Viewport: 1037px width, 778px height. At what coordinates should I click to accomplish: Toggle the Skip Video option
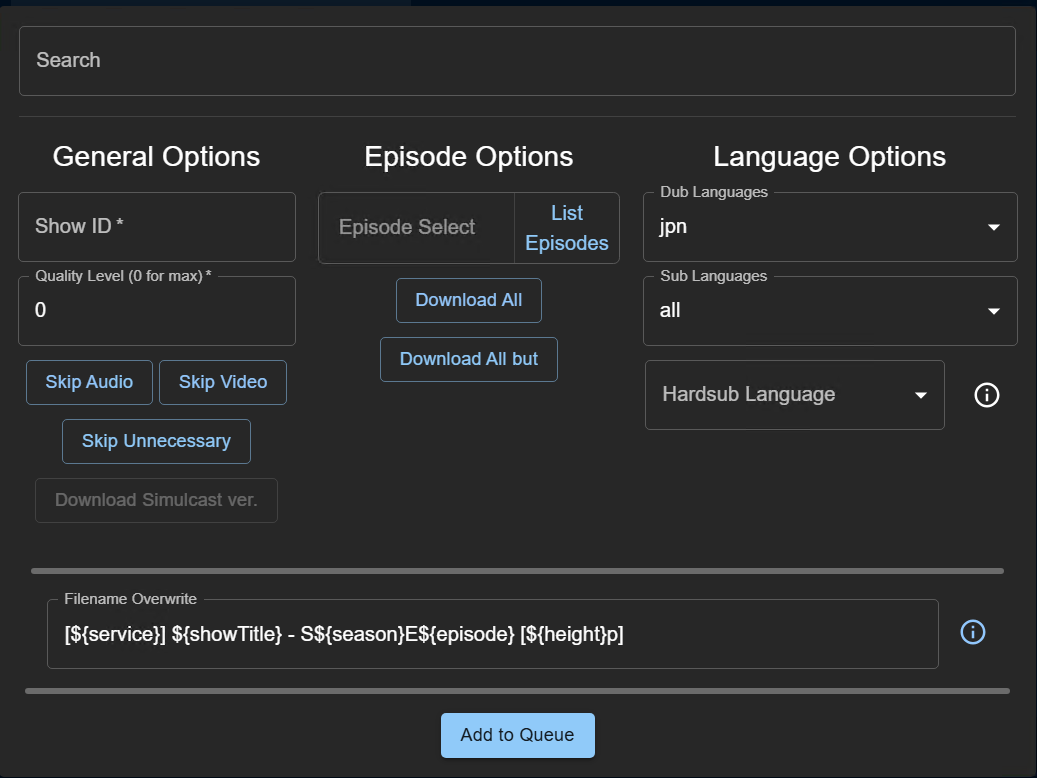pyautogui.click(x=223, y=382)
